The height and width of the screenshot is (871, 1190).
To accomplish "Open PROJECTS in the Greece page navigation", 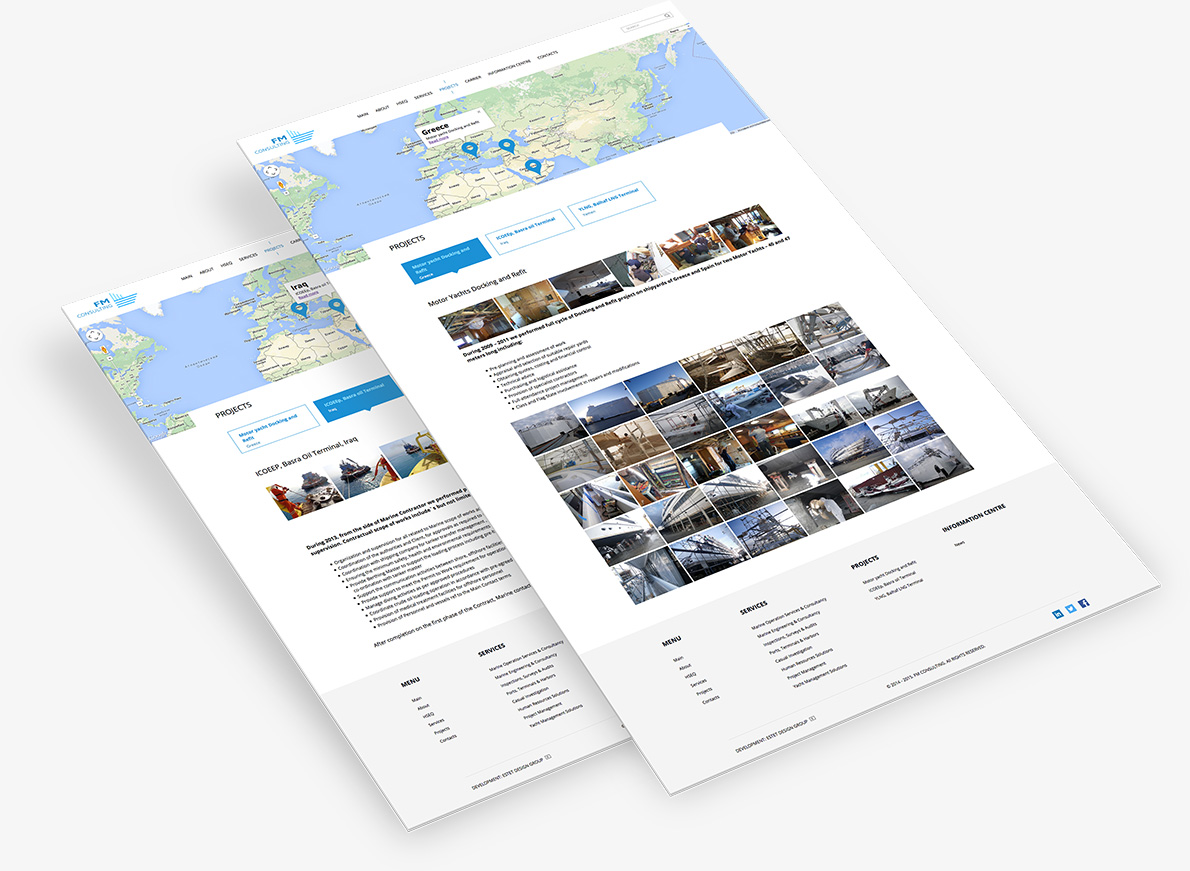I will (449, 86).
